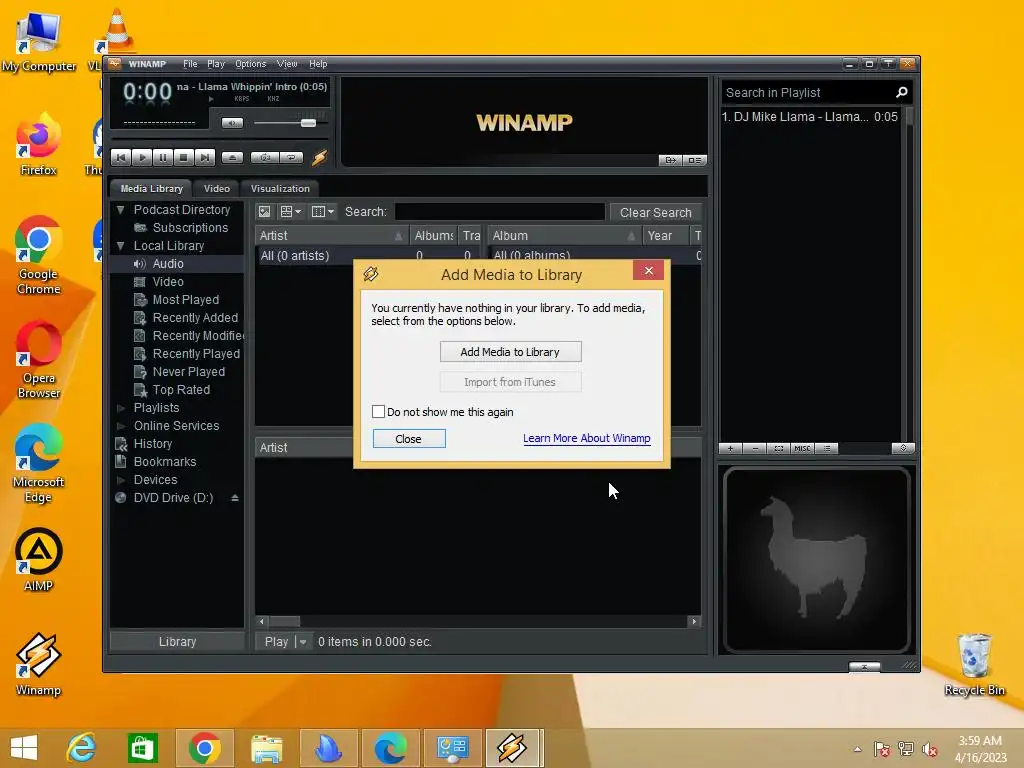Select Video under Local Library
The width and height of the screenshot is (1024, 768).
(168, 281)
